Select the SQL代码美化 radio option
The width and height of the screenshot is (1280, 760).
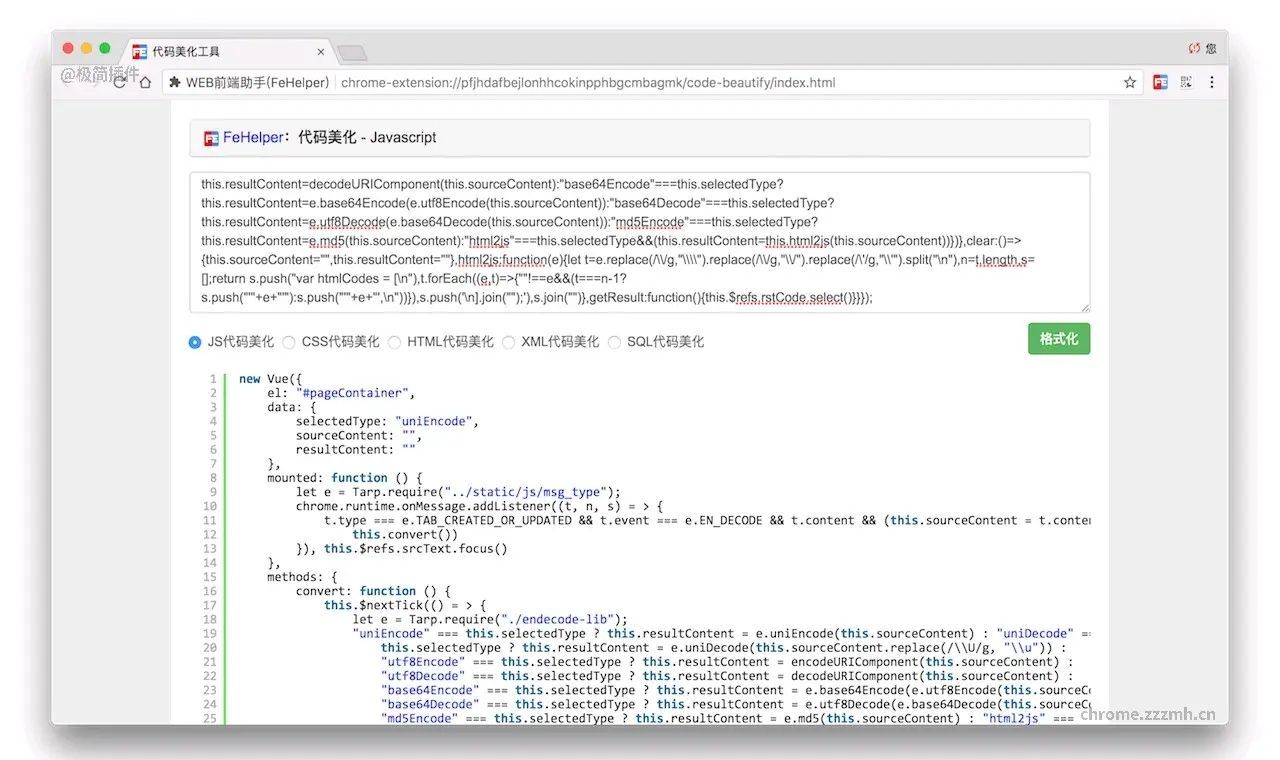pyautogui.click(x=614, y=342)
